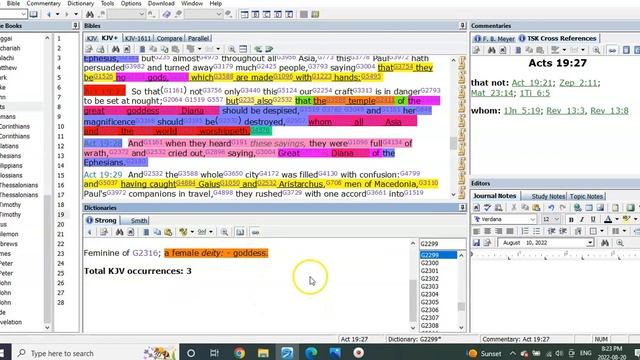
Task: Click the print icon in Bibles toolbar
Action: (100, 49)
